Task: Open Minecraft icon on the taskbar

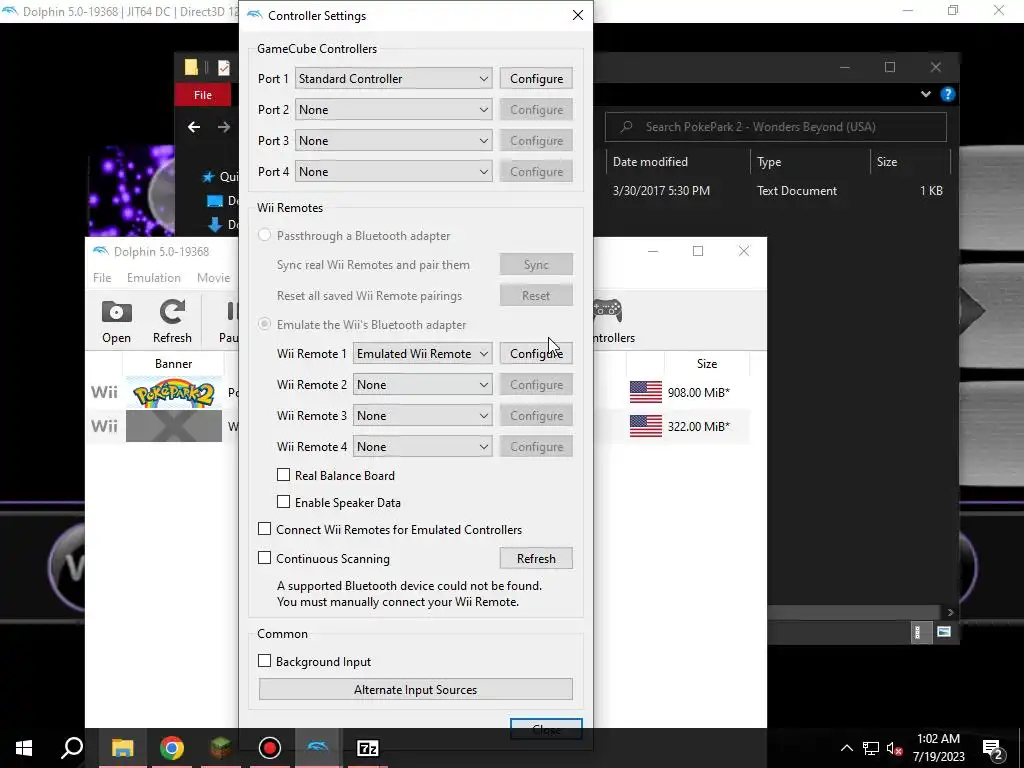Action: tap(221, 748)
